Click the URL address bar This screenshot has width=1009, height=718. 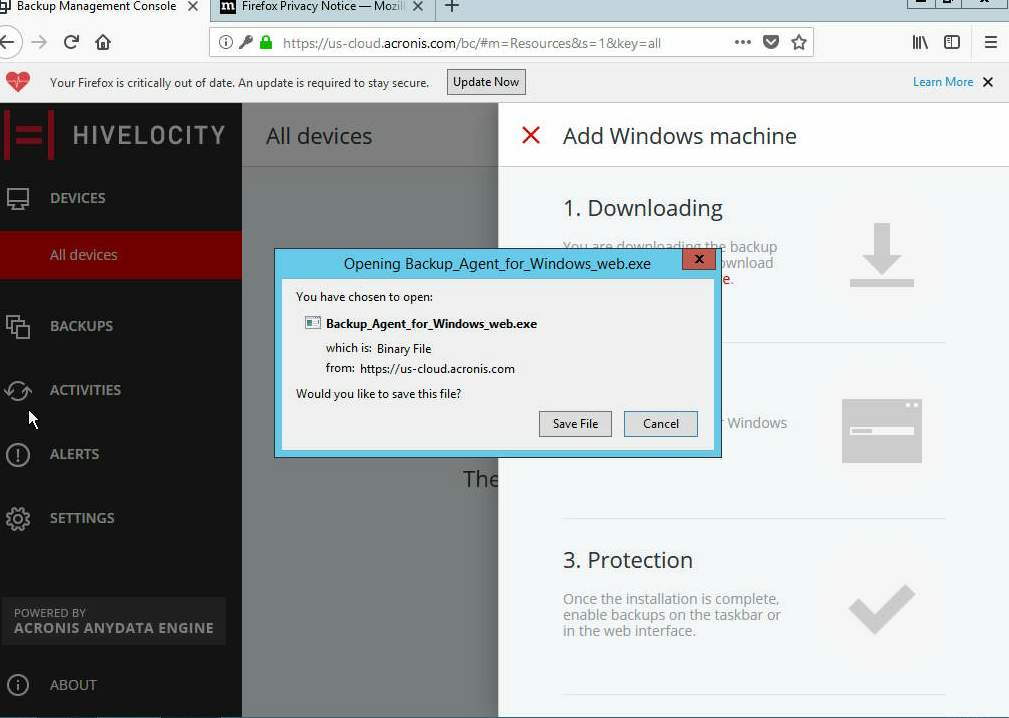click(x=500, y=43)
